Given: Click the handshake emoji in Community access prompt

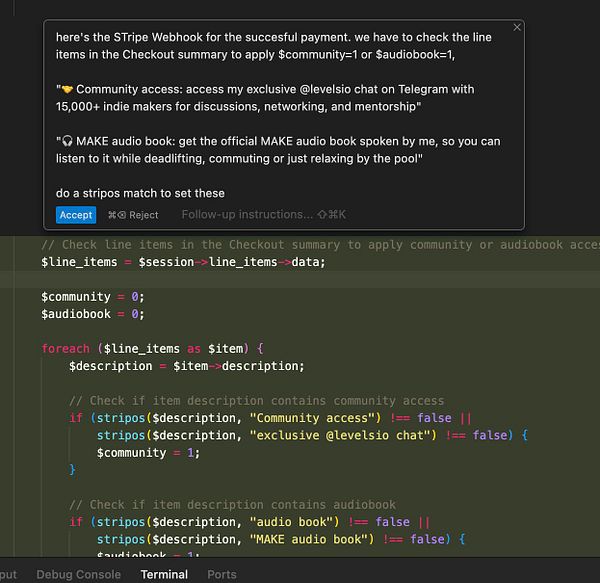Looking at the screenshot, I should click(67, 90).
